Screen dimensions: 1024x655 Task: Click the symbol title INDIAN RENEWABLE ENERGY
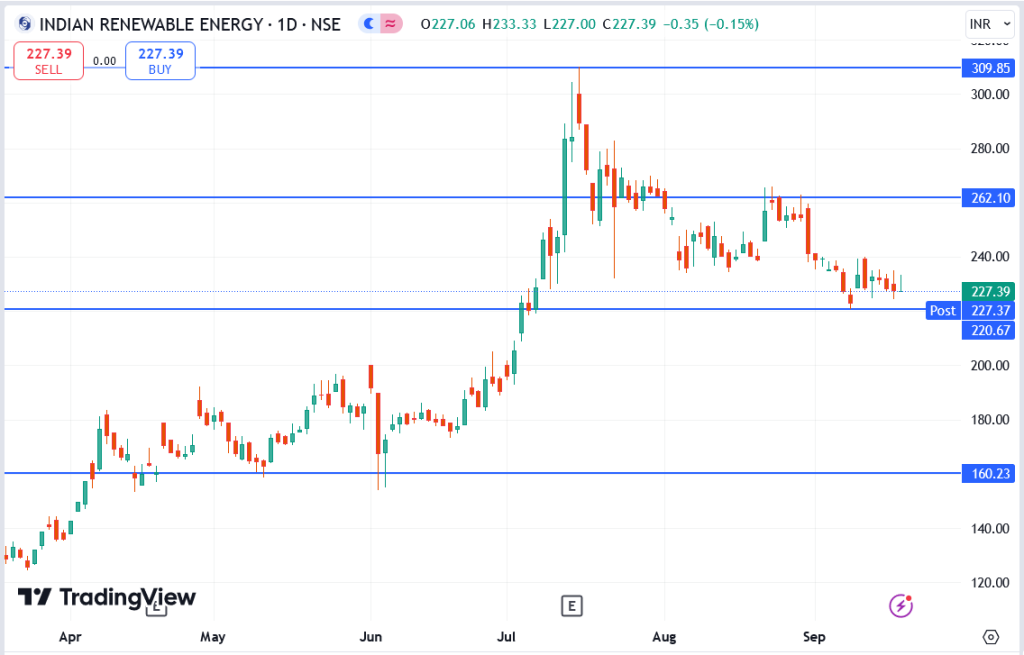point(151,25)
